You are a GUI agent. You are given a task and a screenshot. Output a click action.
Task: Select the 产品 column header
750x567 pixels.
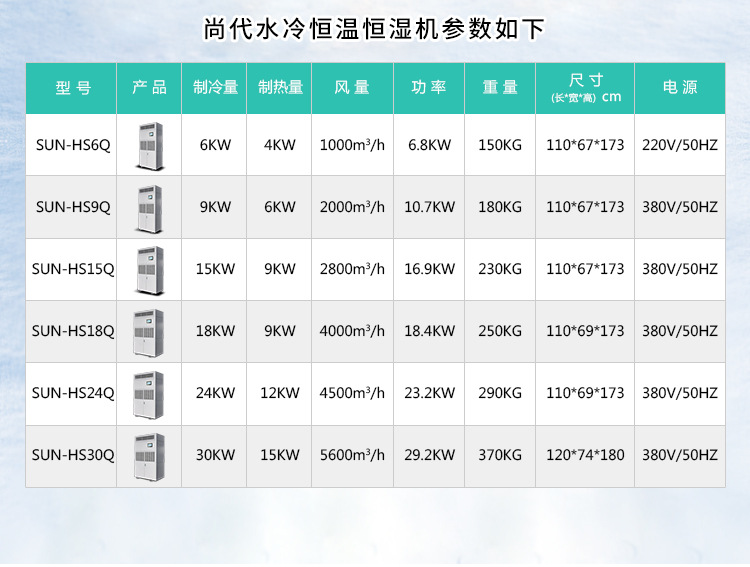tap(149, 88)
